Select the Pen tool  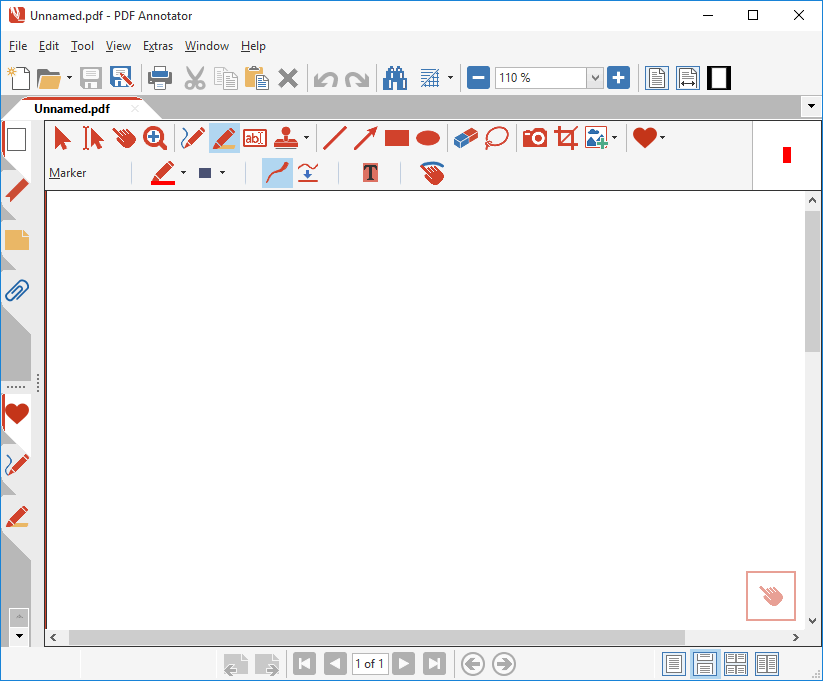191,138
